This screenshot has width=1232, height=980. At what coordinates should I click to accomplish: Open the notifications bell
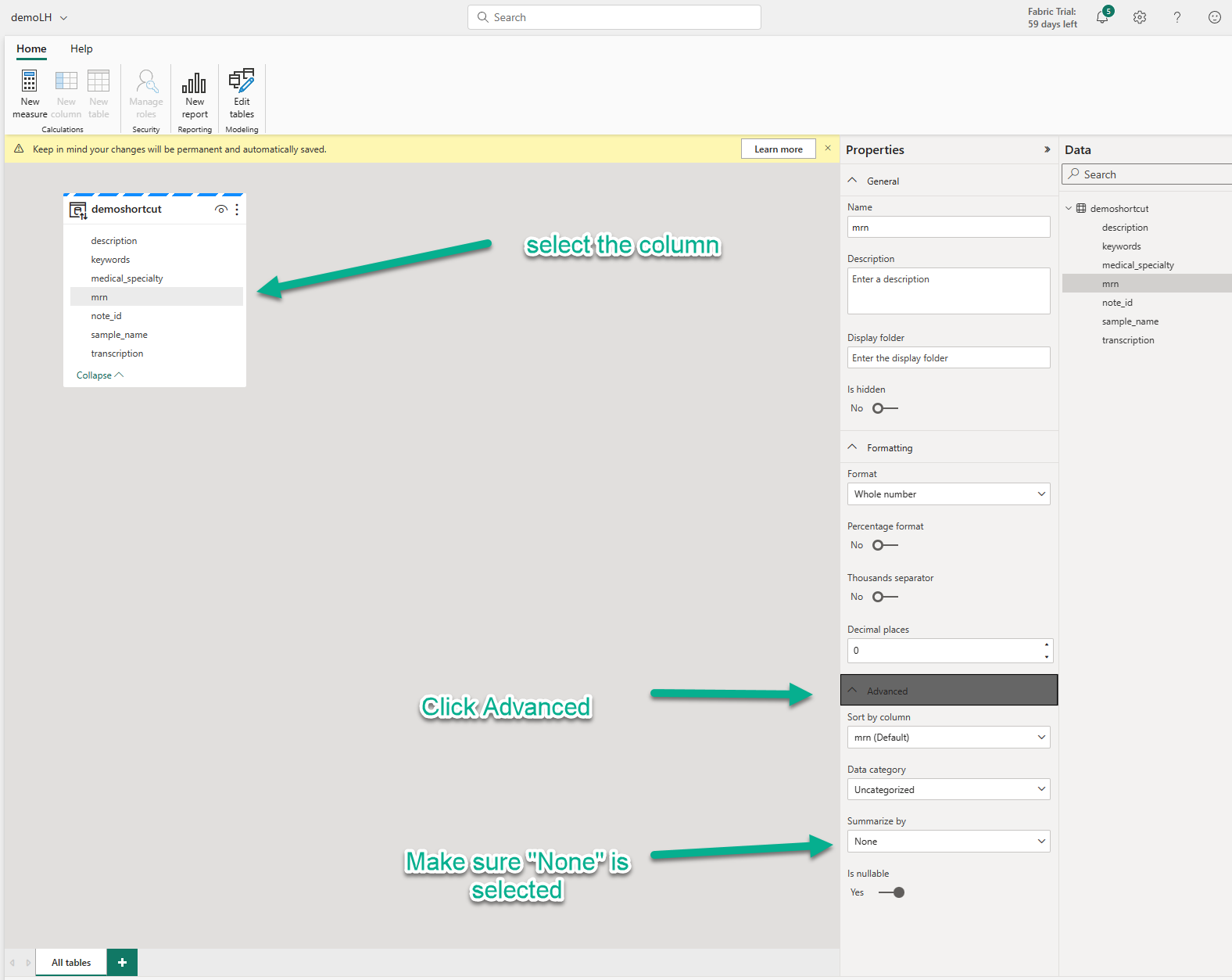point(1102,17)
